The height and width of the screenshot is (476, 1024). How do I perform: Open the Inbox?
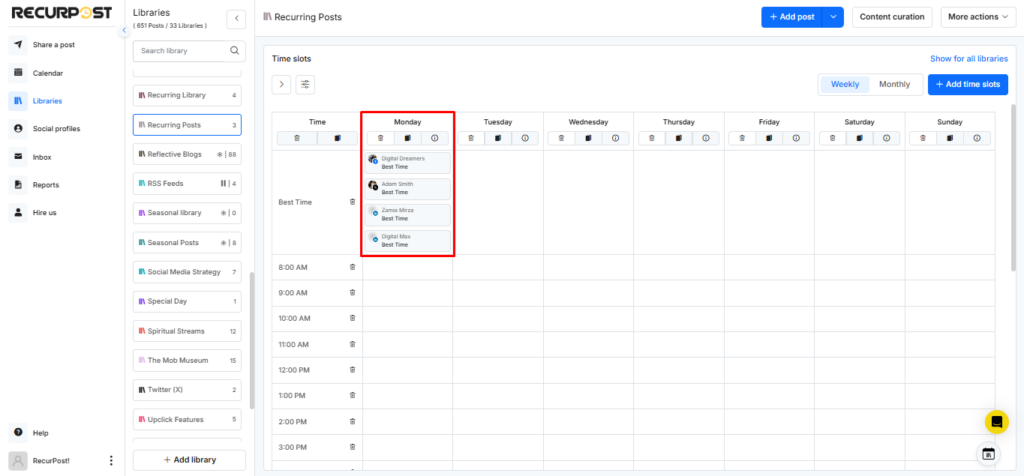[x=42, y=157]
